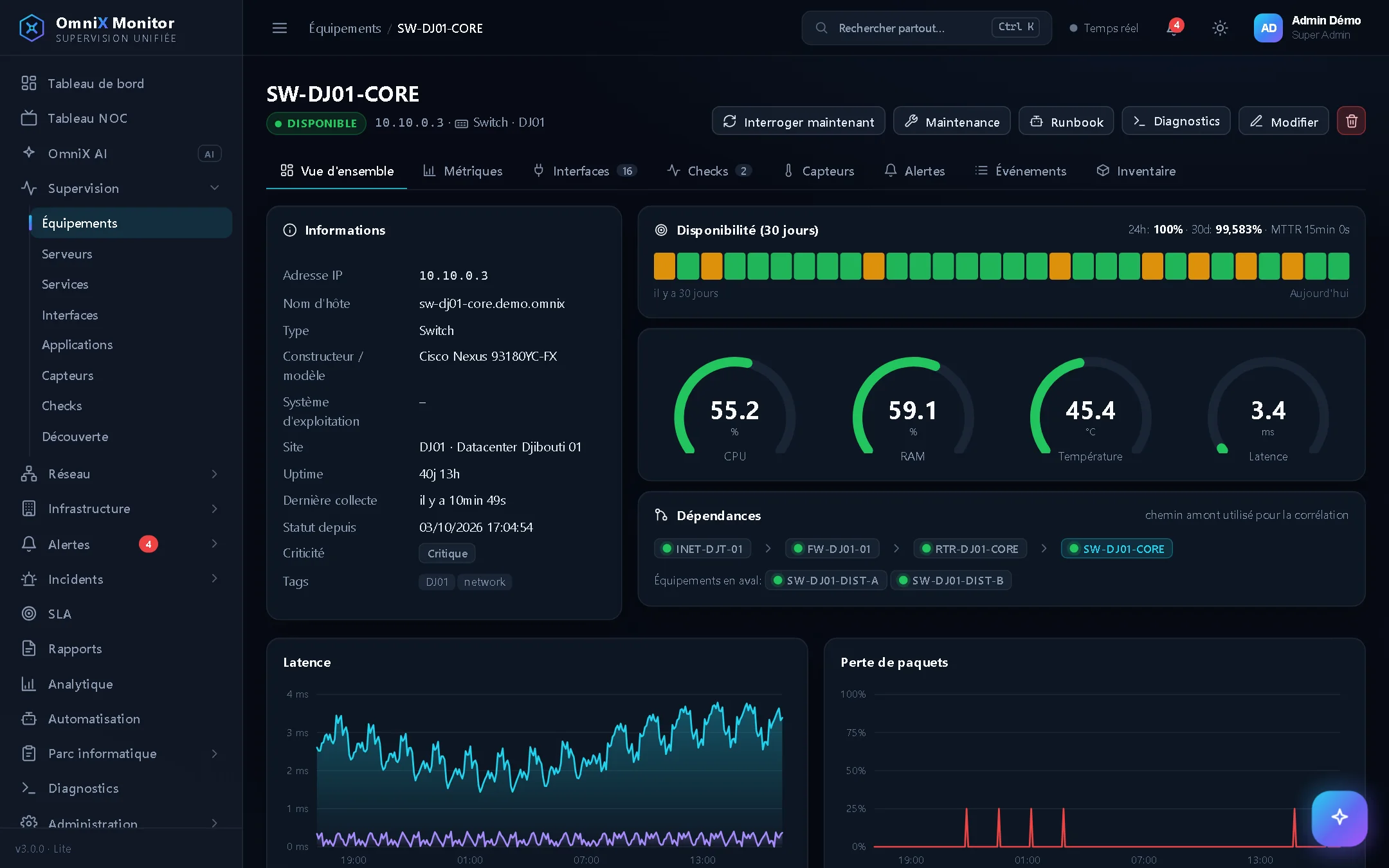
Task: Click the hamburger menu icon
Action: [x=280, y=28]
